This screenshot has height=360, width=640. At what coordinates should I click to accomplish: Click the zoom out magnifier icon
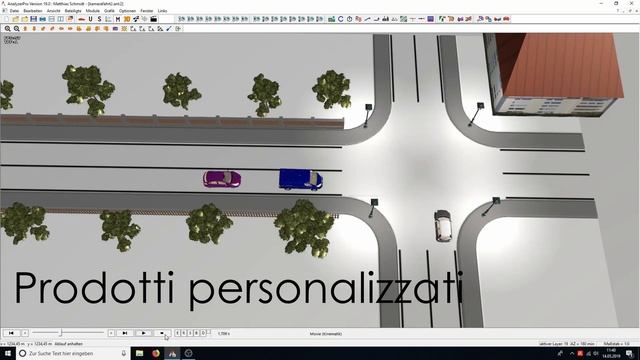click(x=16, y=29)
